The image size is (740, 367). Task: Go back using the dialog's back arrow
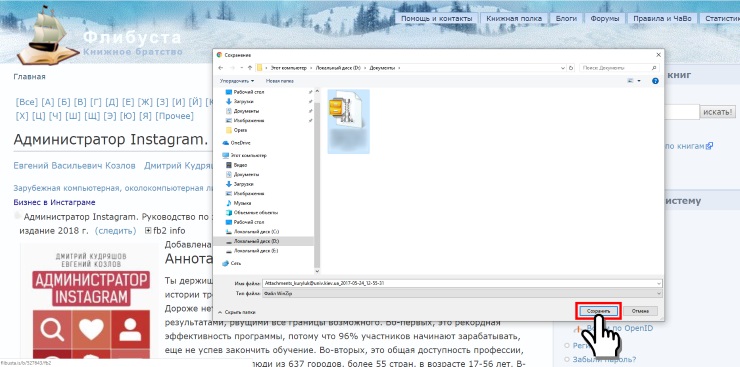[x=221, y=68]
